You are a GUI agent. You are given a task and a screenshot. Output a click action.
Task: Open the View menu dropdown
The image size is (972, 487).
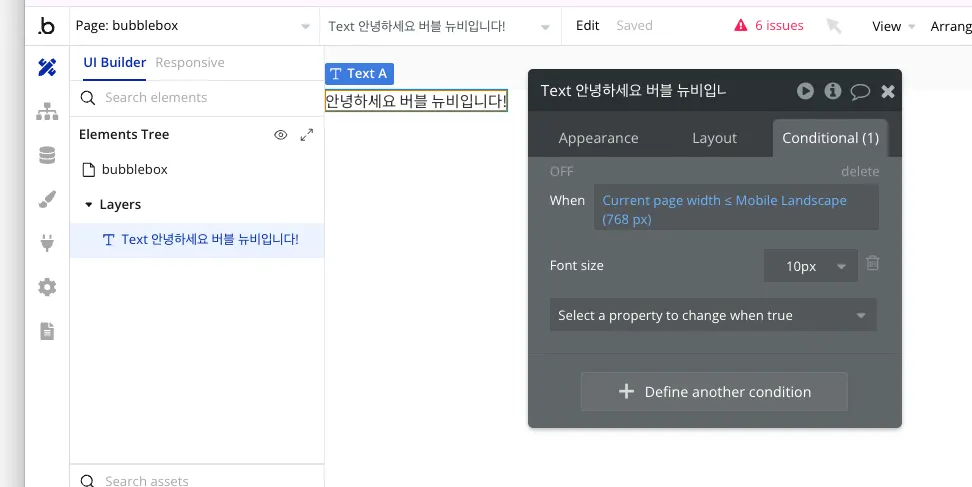click(x=893, y=26)
